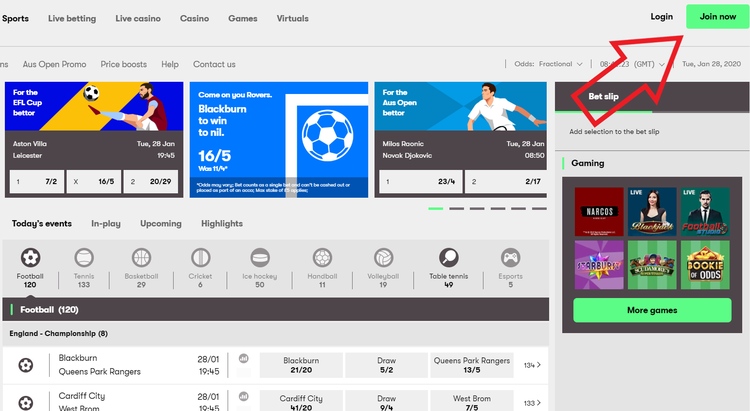Open the Bookie of Odds thumbnail
This screenshot has height=411, width=750.
click(x=706, y=265)
